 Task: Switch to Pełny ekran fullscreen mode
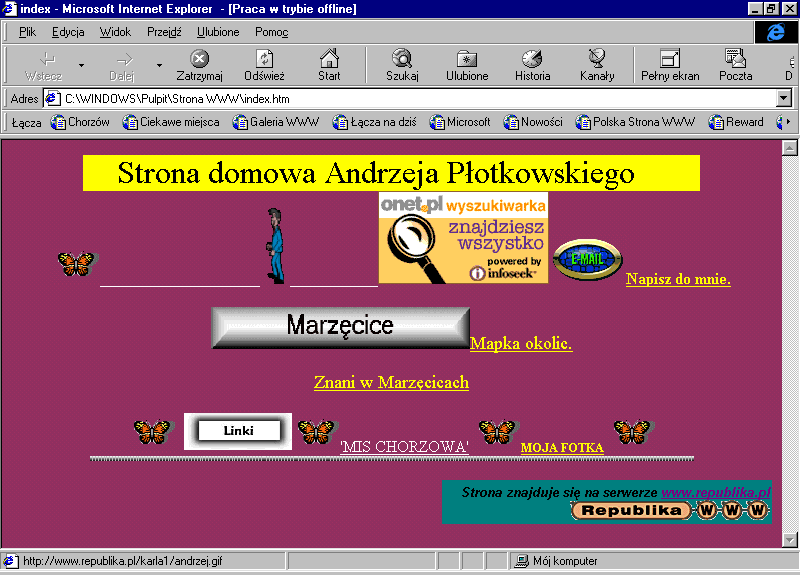(x=670, y=65)
